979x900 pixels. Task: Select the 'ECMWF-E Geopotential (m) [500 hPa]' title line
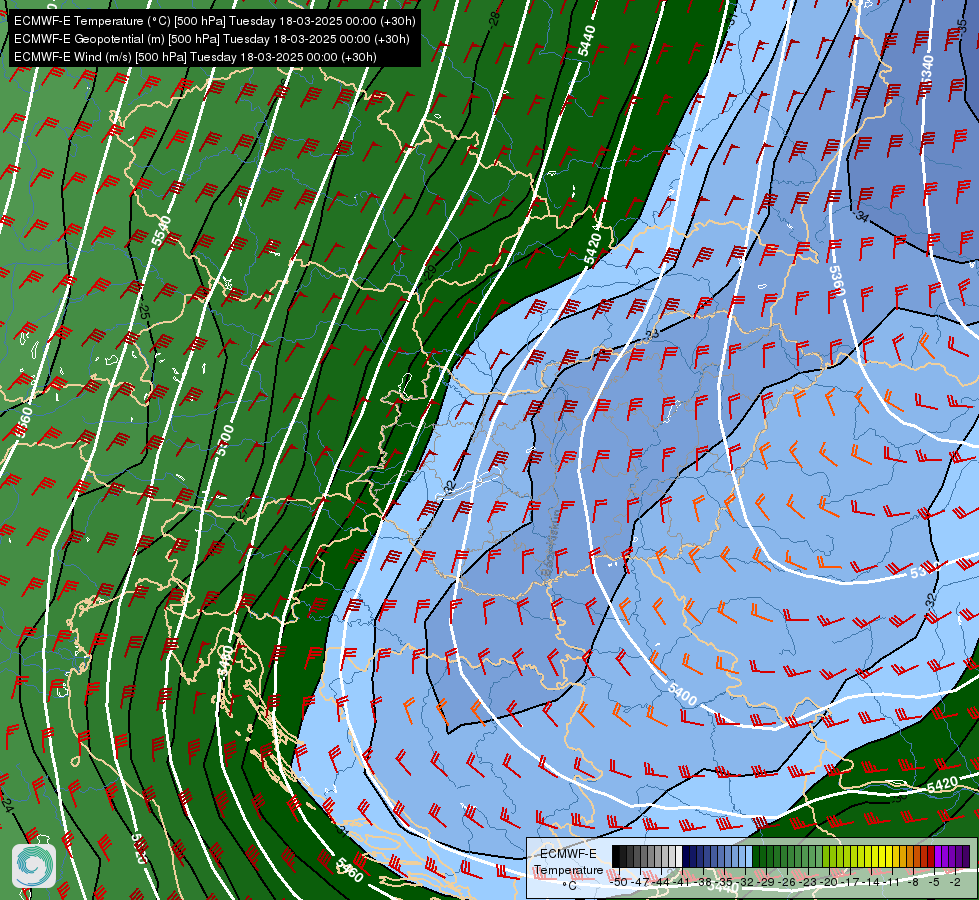(x=212, y=39)
